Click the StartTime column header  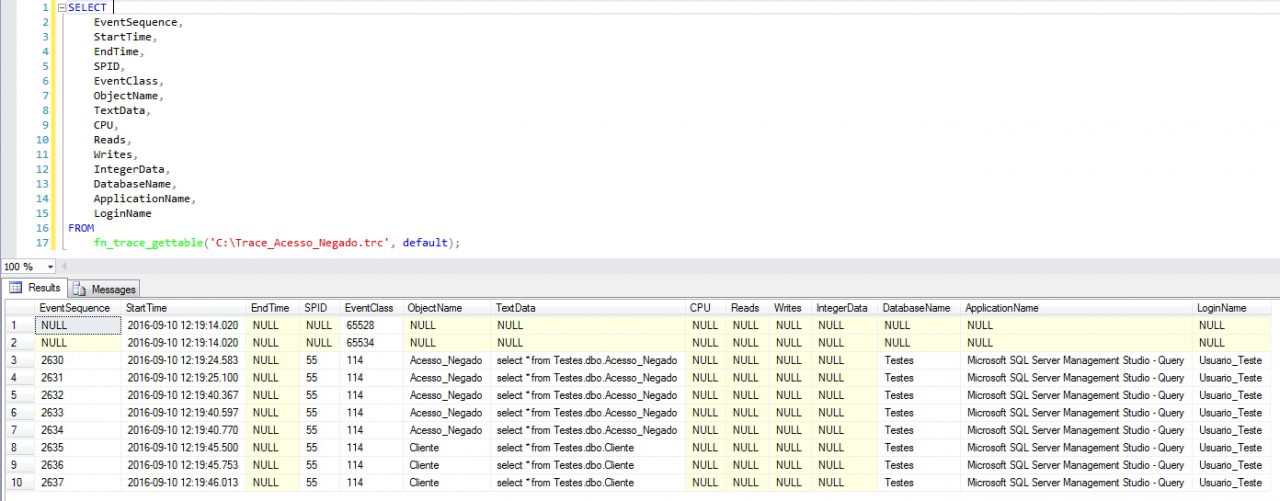(147, 308)
